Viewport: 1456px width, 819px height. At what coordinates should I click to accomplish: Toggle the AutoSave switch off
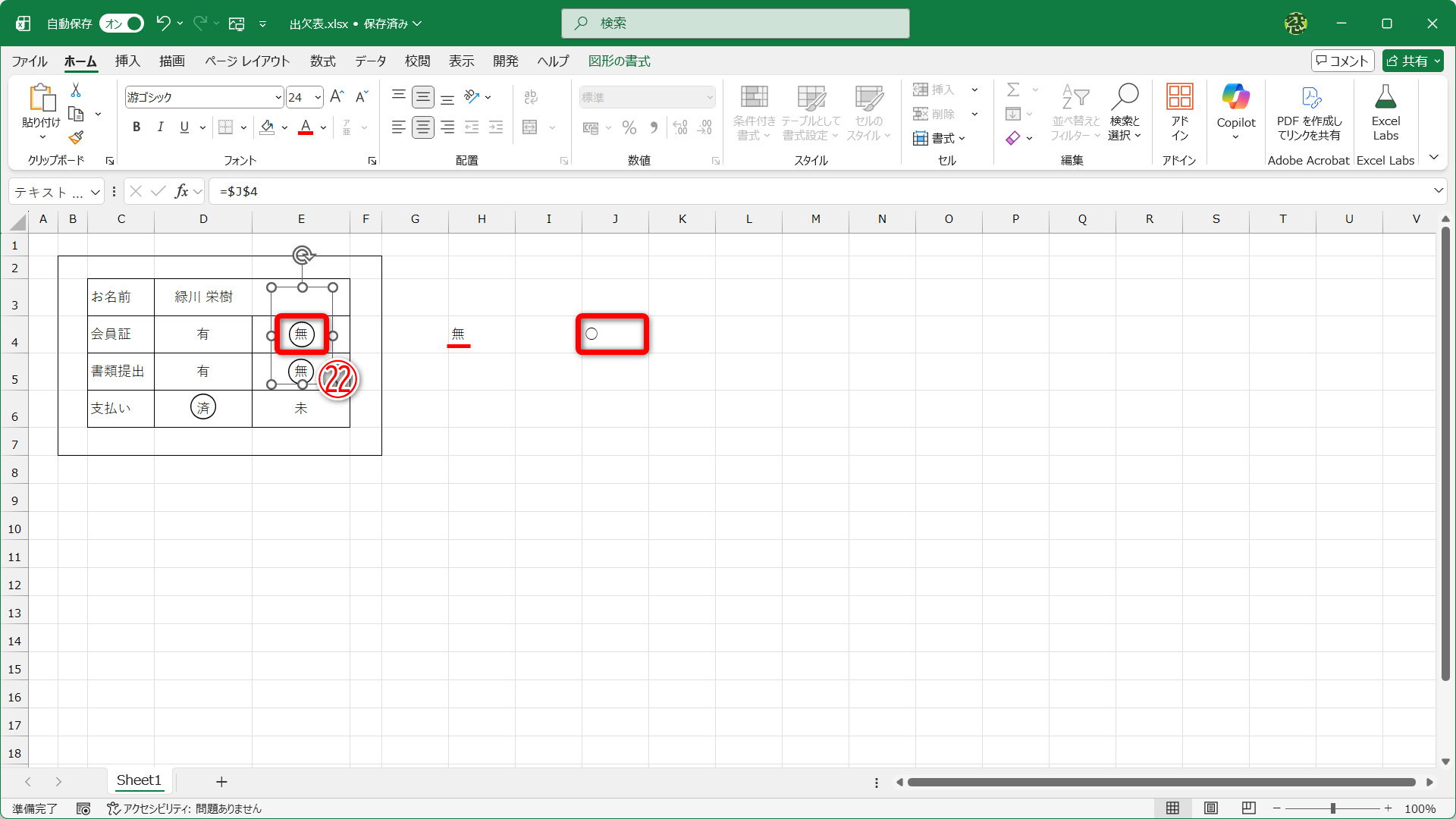pyautogui.click(x=122, y=24)
